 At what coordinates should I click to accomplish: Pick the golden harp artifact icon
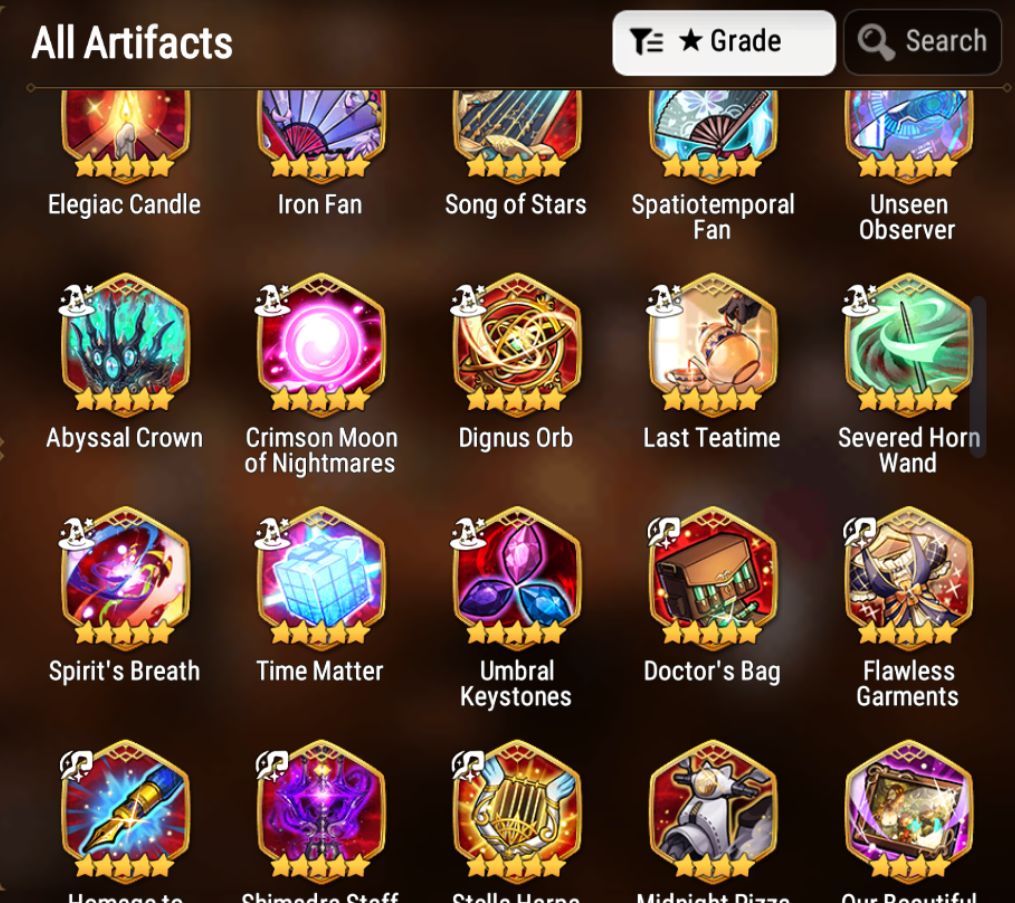[517, 810]
